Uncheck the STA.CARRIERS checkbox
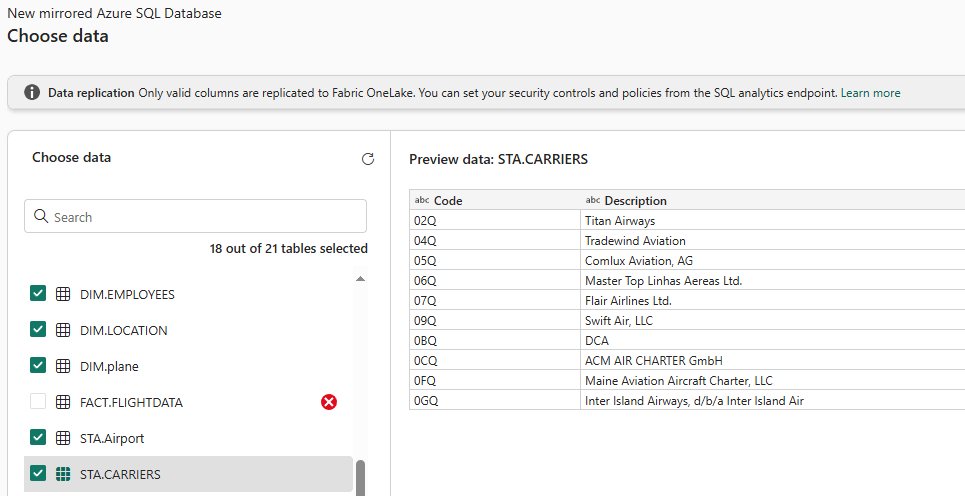 [x=38, y=474]
